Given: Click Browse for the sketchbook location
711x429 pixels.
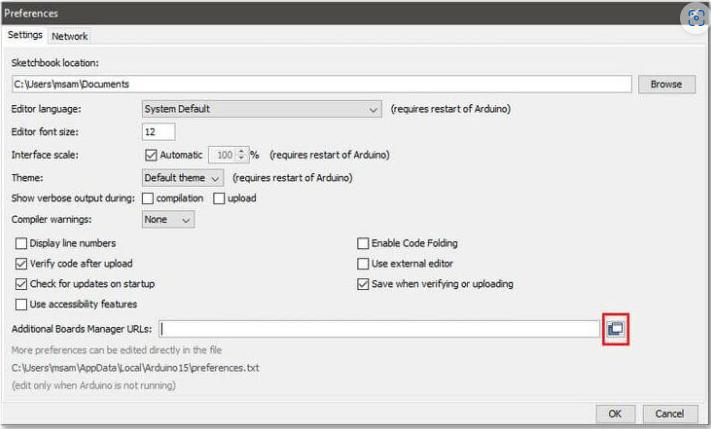Looking at the screenshot, I should [x=666, y=84].
